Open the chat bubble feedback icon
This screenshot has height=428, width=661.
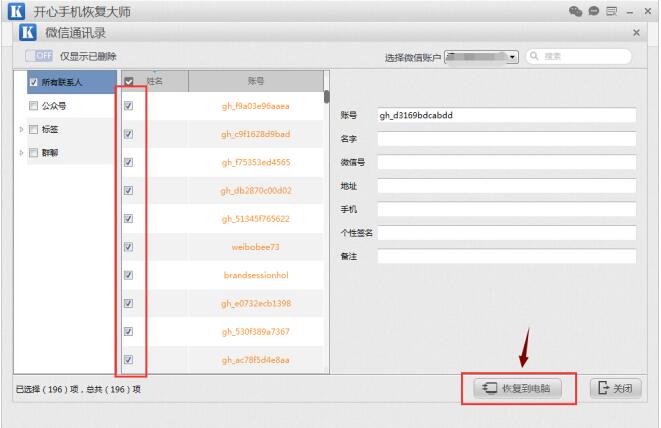[x=594, y=11]
